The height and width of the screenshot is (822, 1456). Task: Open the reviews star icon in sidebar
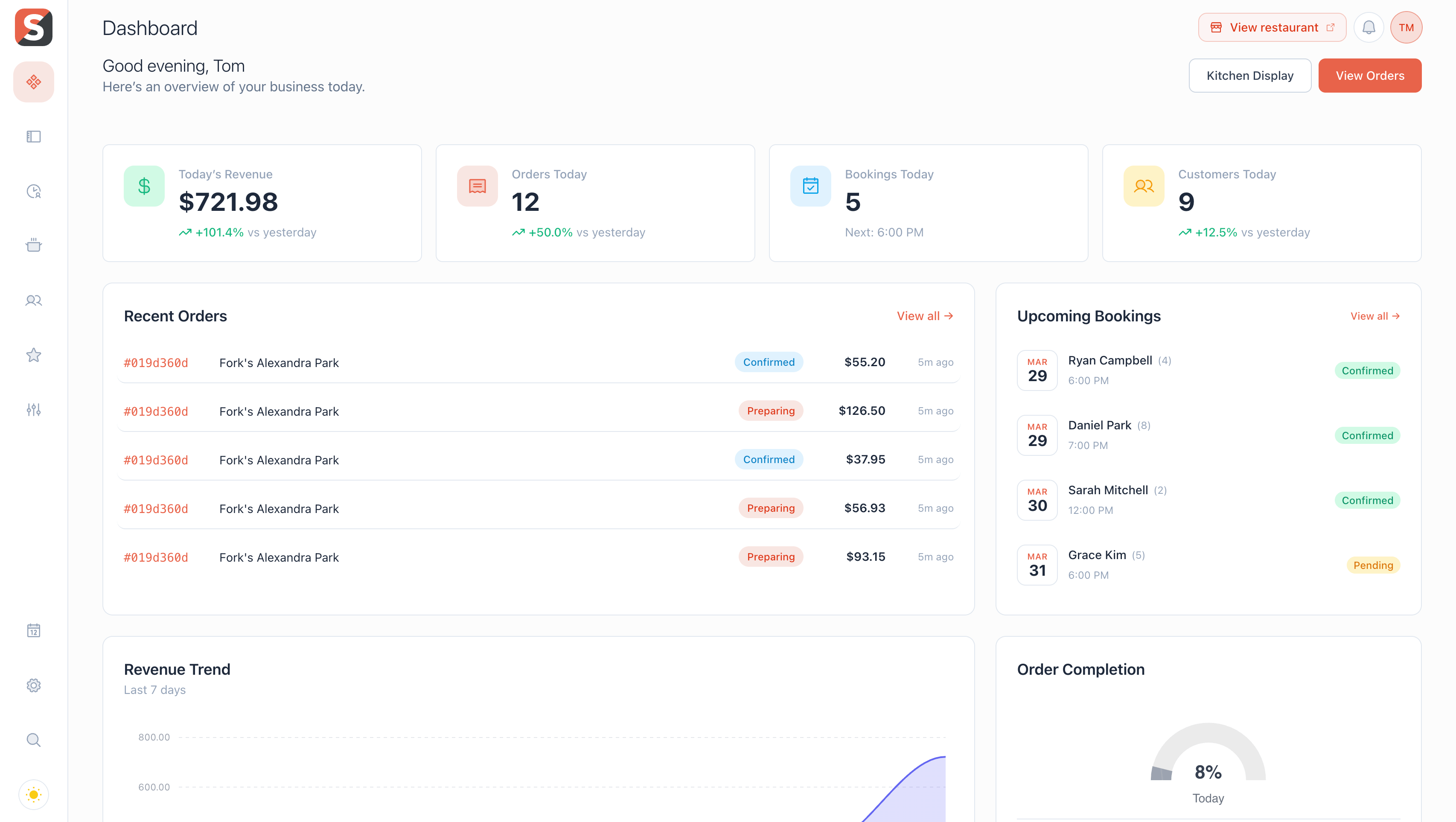pos(33,355)
